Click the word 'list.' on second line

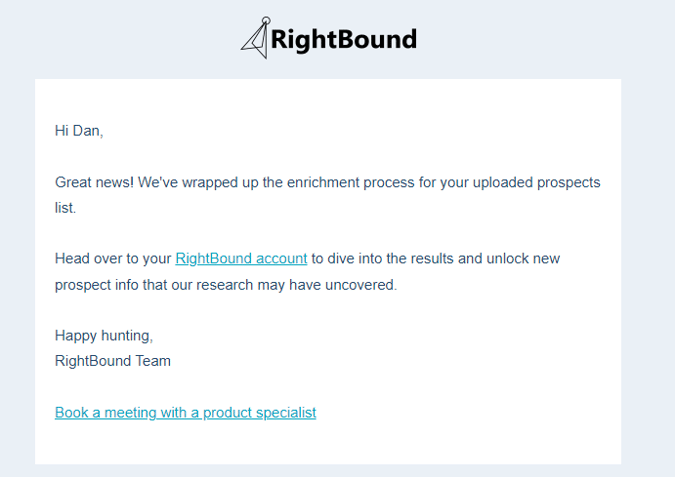click(65, 208)
